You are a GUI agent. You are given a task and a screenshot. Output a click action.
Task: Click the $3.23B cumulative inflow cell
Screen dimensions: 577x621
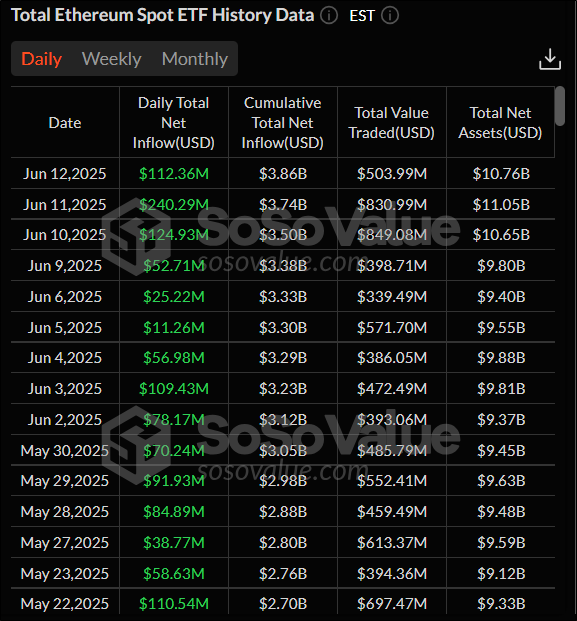coord(283,389)
